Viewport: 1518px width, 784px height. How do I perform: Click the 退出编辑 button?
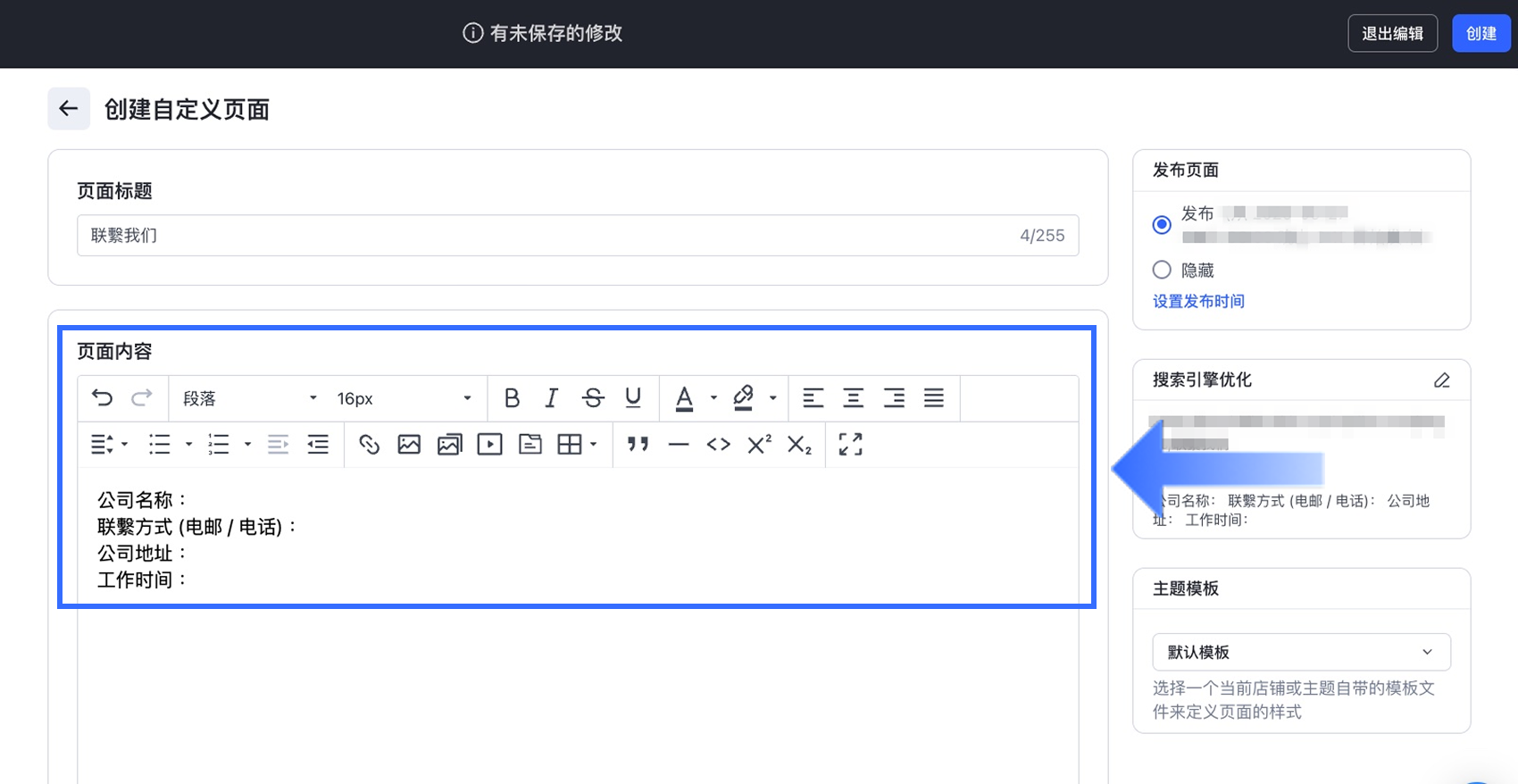point(1392,33)
